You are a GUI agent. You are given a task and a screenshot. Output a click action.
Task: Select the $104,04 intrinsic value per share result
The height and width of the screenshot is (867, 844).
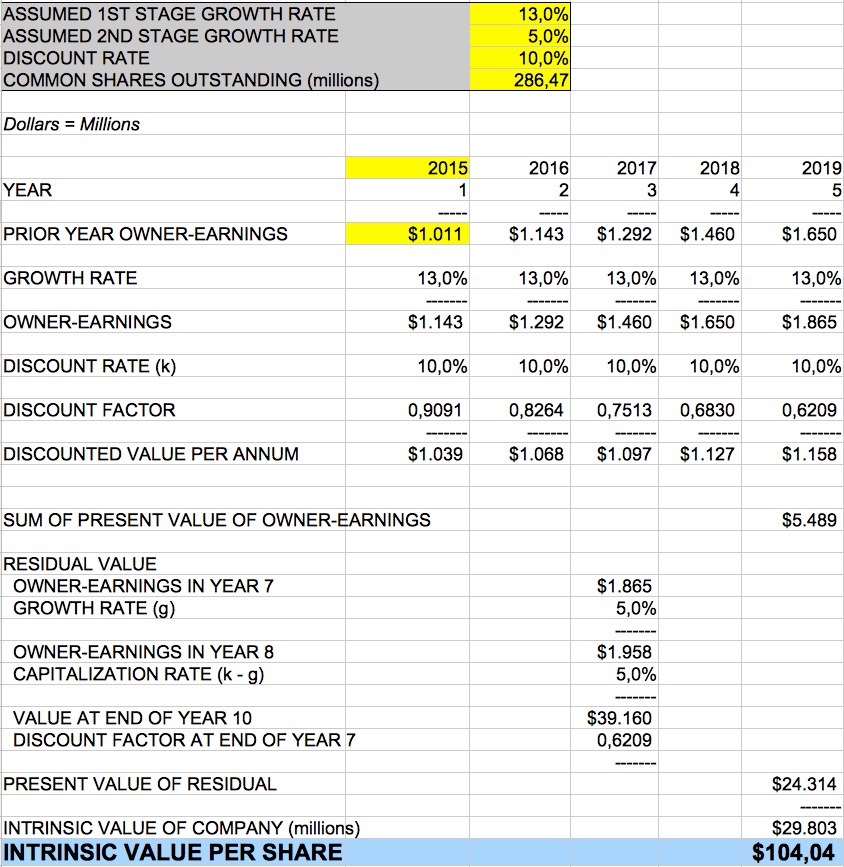click(793, 852)
